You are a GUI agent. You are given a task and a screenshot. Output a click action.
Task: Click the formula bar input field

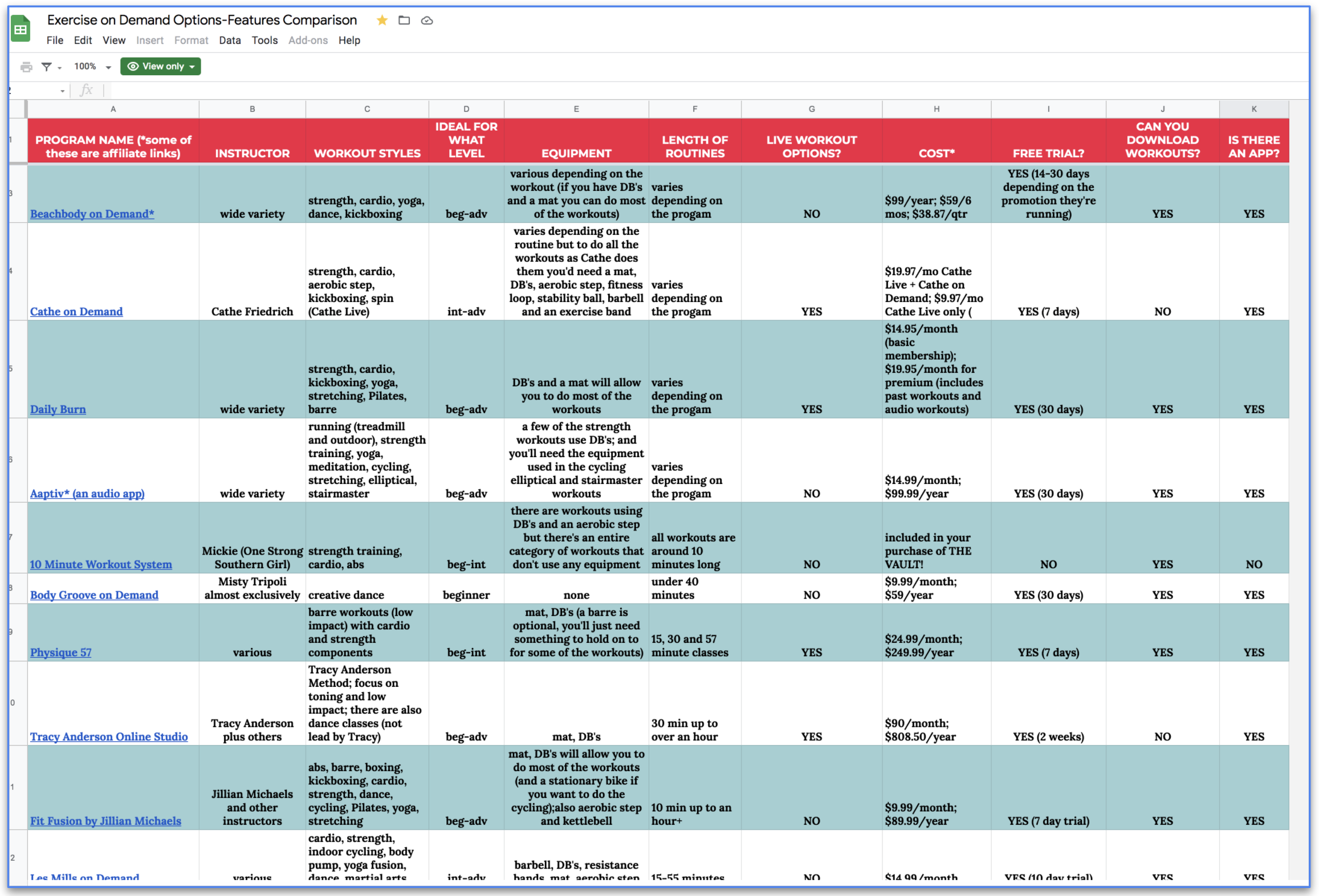point(684,90)
